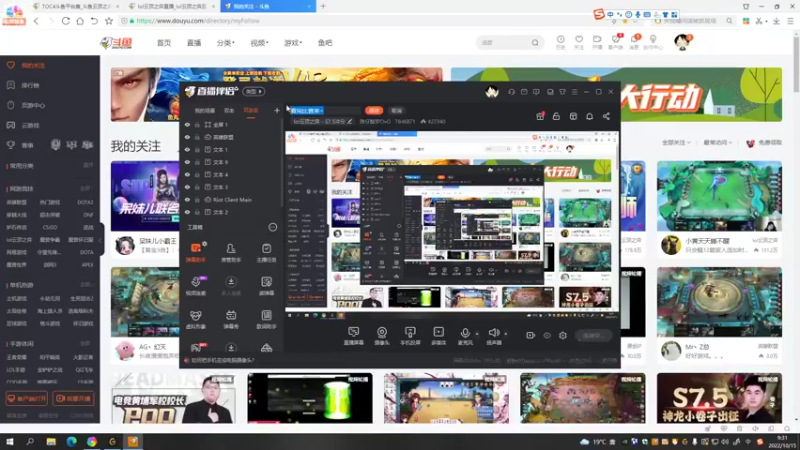Screen dimensions: 800x450
Task: Click the start streaming button
Action: 593,336
